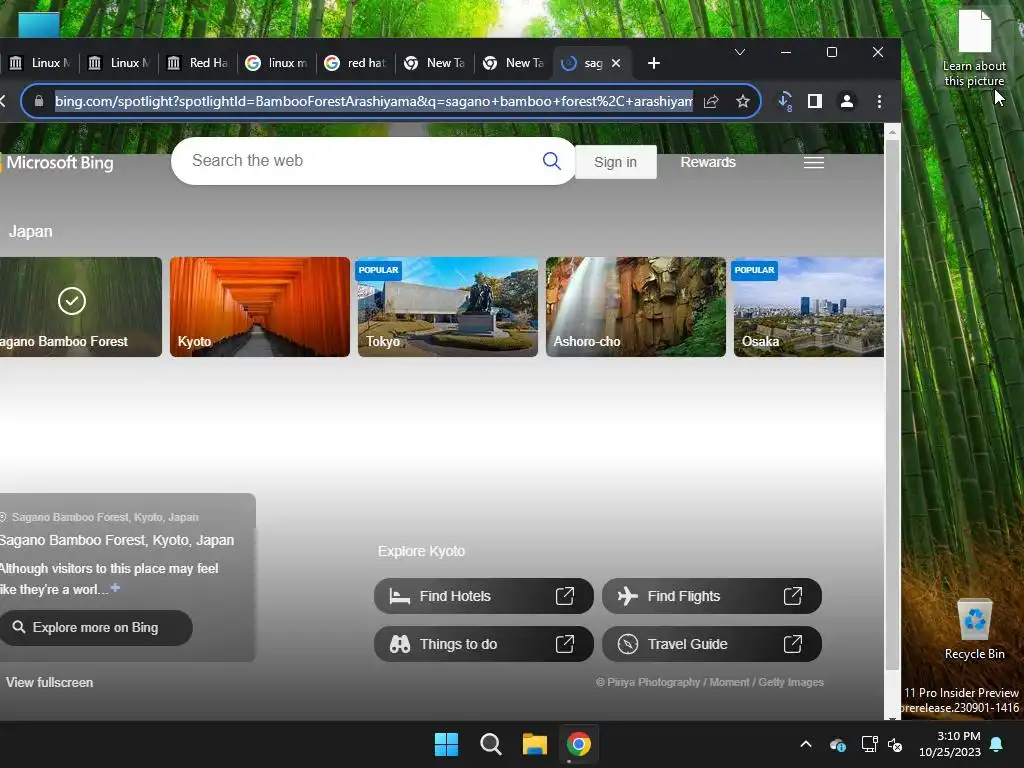Select the Tokyo thumbnail
The width and height of the screenshot is (1024, 768).
(x=448, y=307)
